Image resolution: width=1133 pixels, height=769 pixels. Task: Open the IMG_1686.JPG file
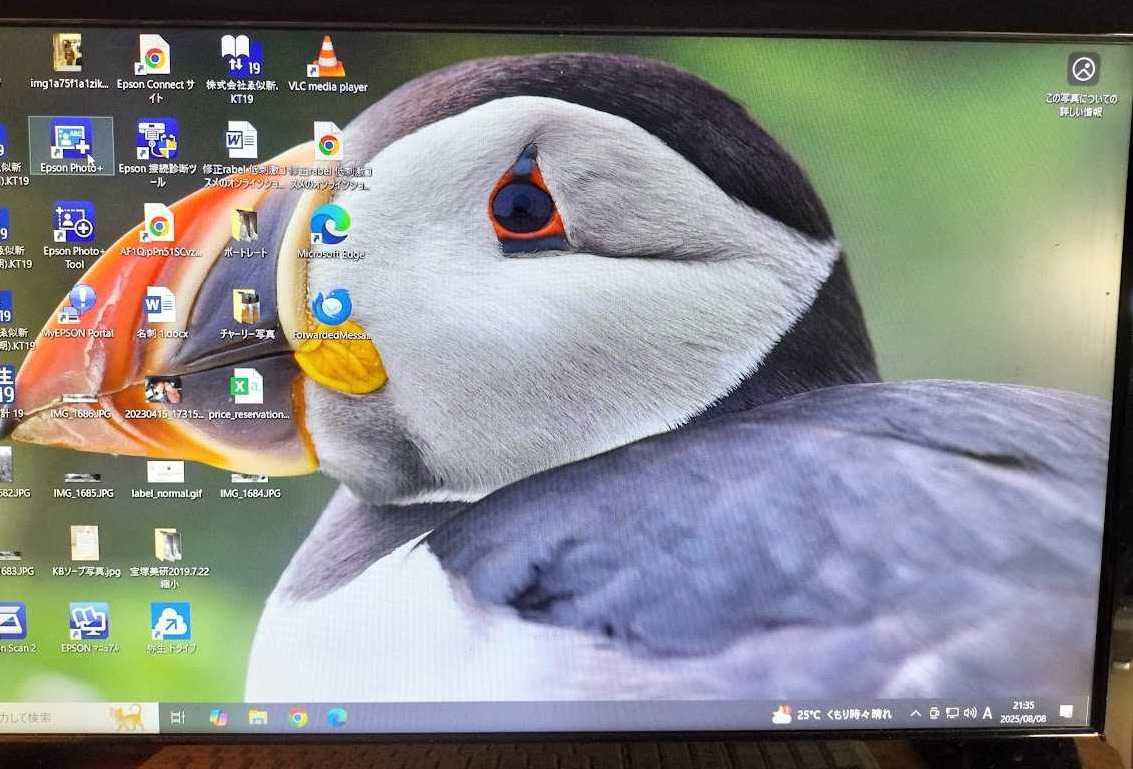click(x=80, y=399)
